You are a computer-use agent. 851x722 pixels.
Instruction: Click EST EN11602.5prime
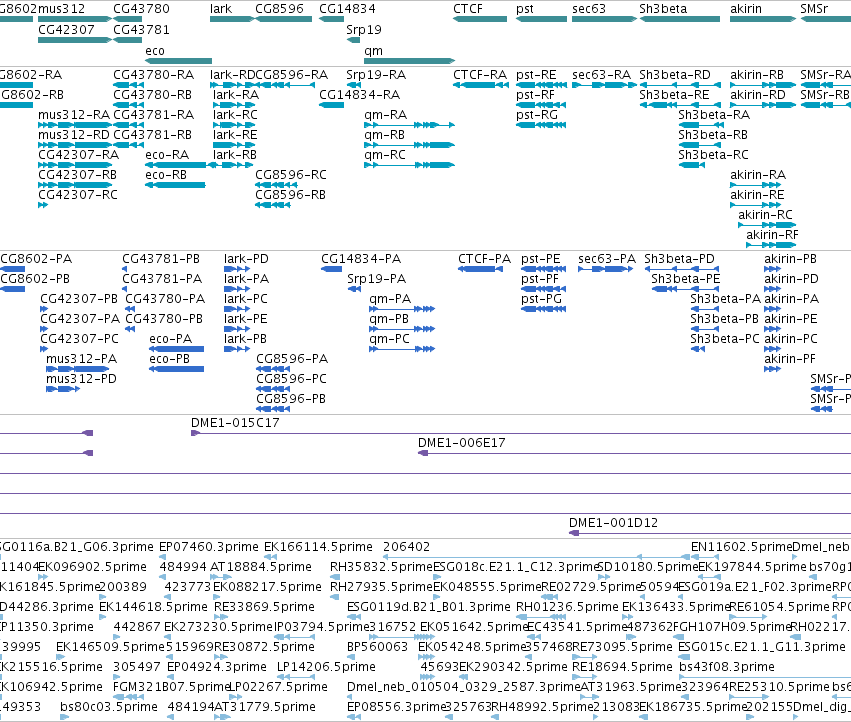[x=741, y=546]
